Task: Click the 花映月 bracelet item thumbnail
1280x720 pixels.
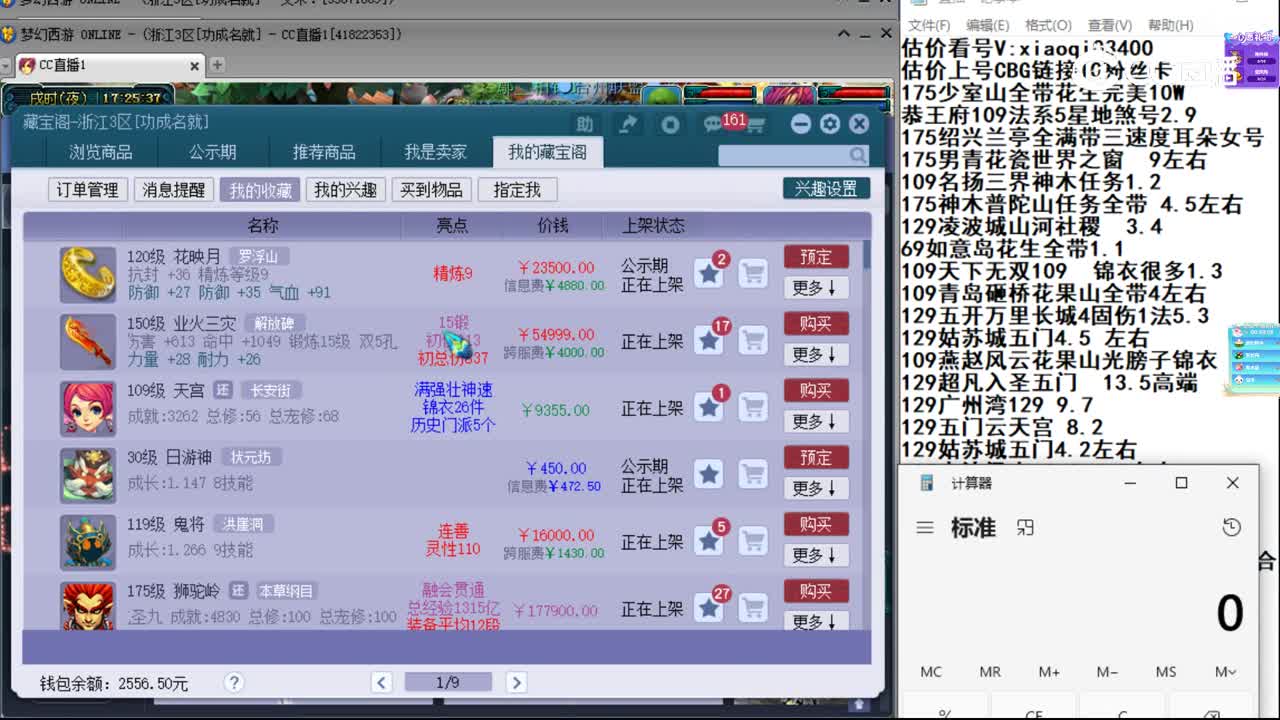Action: pos(88,274)
